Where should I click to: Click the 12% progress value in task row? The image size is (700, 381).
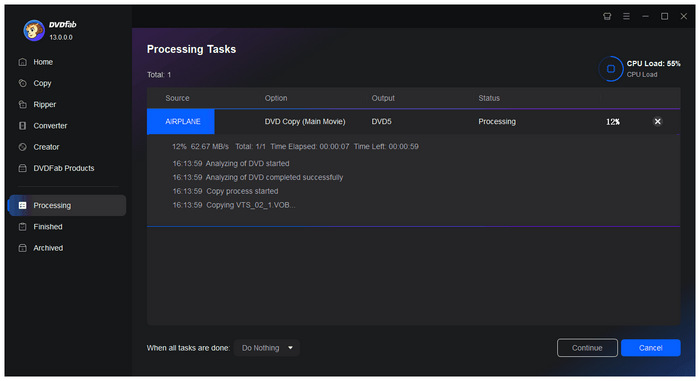click(x=612, y=122)
